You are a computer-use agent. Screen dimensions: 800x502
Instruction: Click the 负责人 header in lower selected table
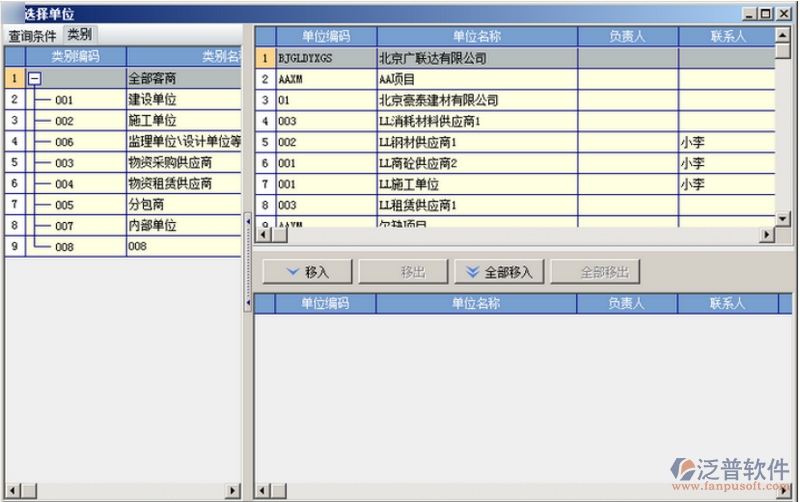point(625,303)
